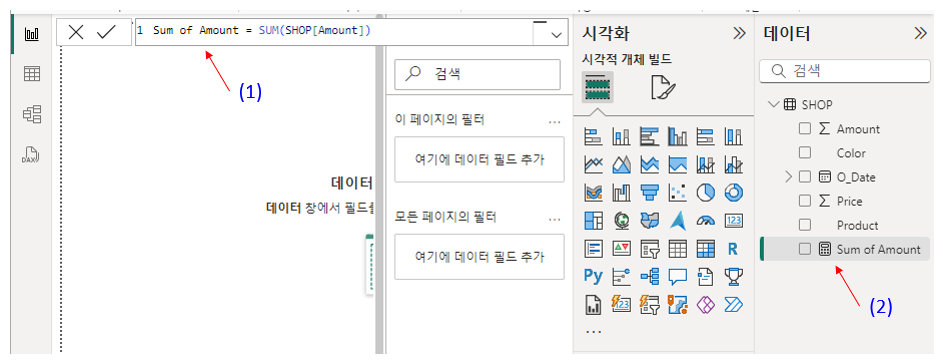Choose the Funnel chart visual

pos(650,193)
